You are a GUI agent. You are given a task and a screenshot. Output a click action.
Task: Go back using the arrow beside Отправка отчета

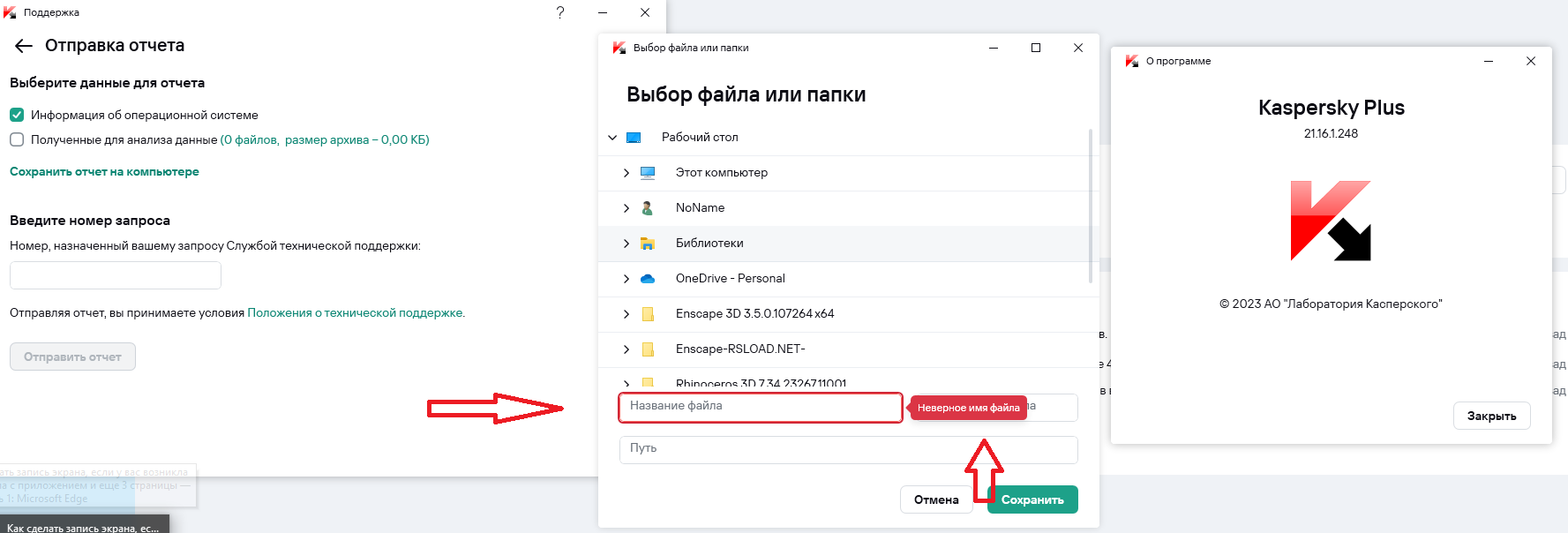[24, 46]
